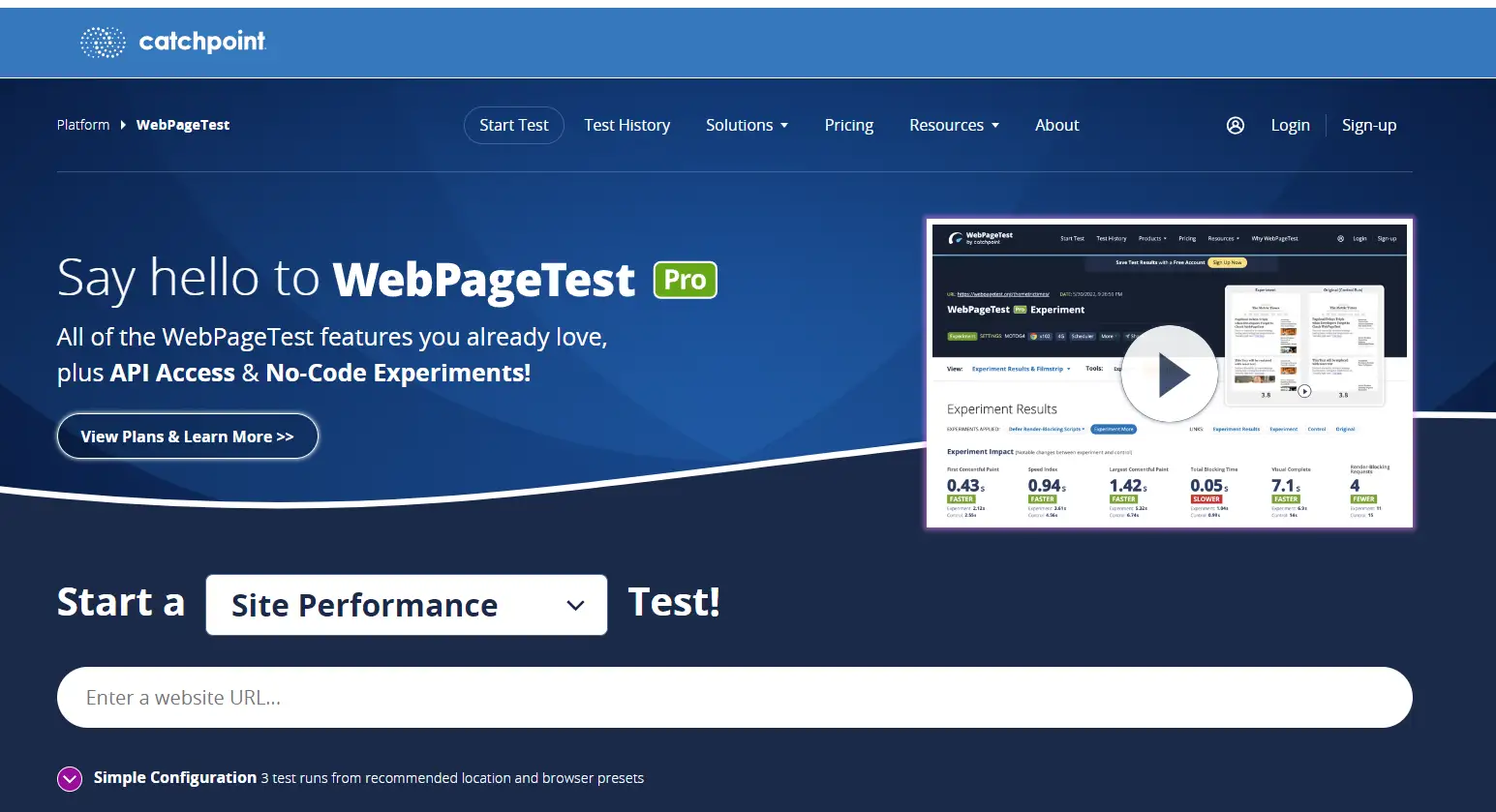This screenshot has height=812, width=1496.
Task: Click the Platform breadcrumb link
Action: (x=83, y=125)
